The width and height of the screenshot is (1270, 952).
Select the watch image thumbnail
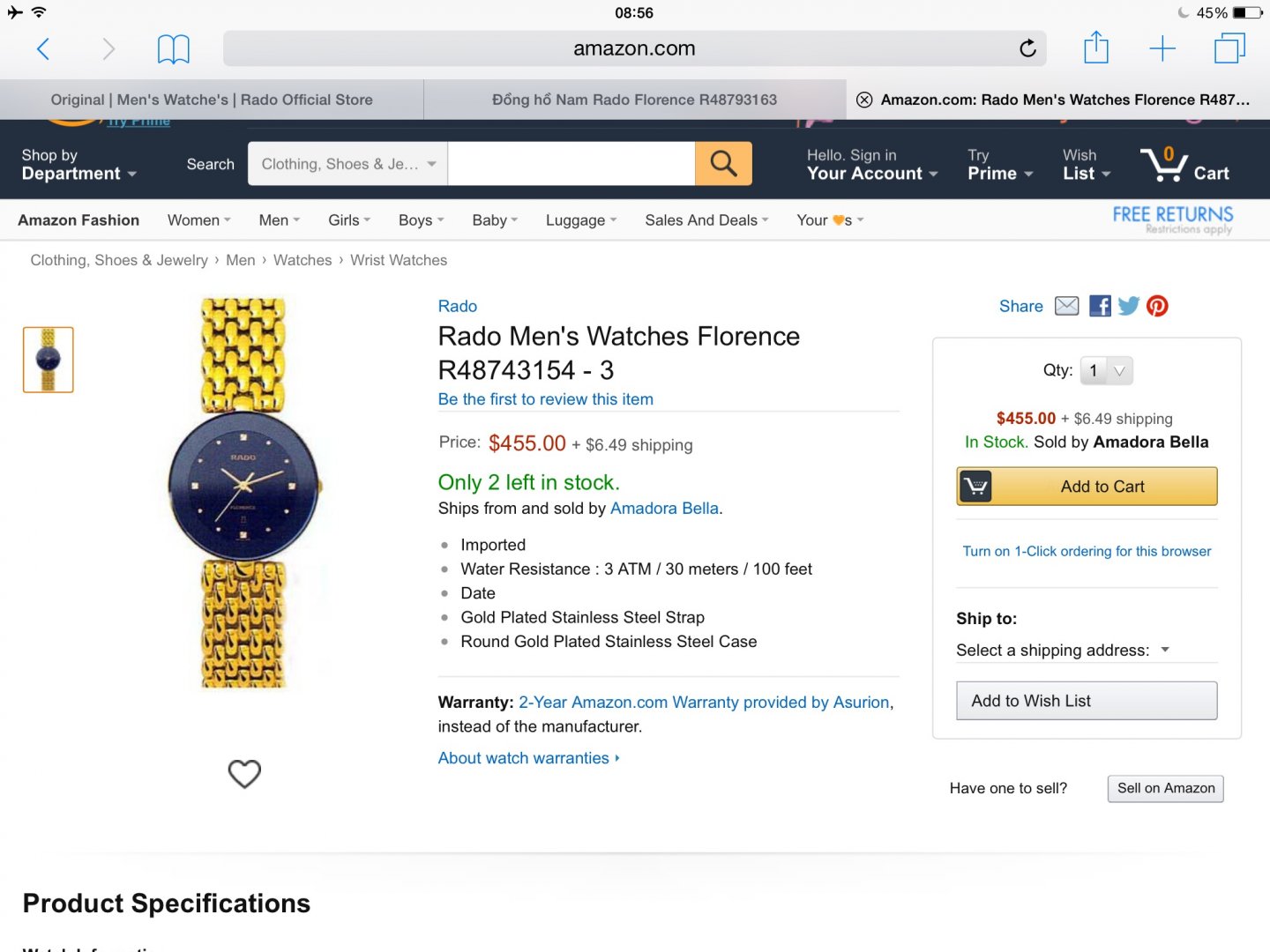coord(49,360)
